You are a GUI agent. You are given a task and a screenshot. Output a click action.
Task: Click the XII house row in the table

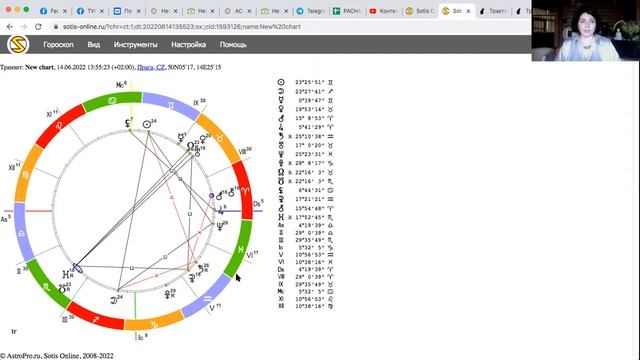point(305,306)
